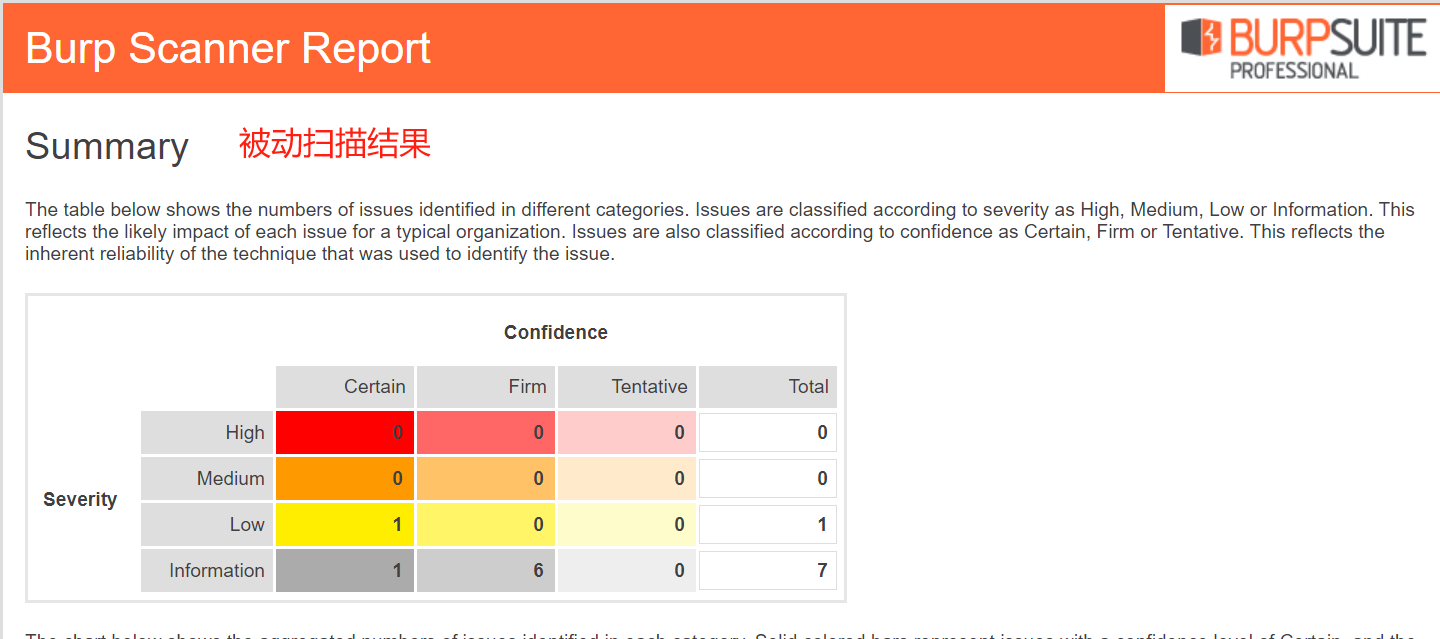Image resolution: width=1440 pixels, height=639 pixels.
Task: Click the yellow Low Certain cell
Action: pyautogui.click(x=345, y=525)
